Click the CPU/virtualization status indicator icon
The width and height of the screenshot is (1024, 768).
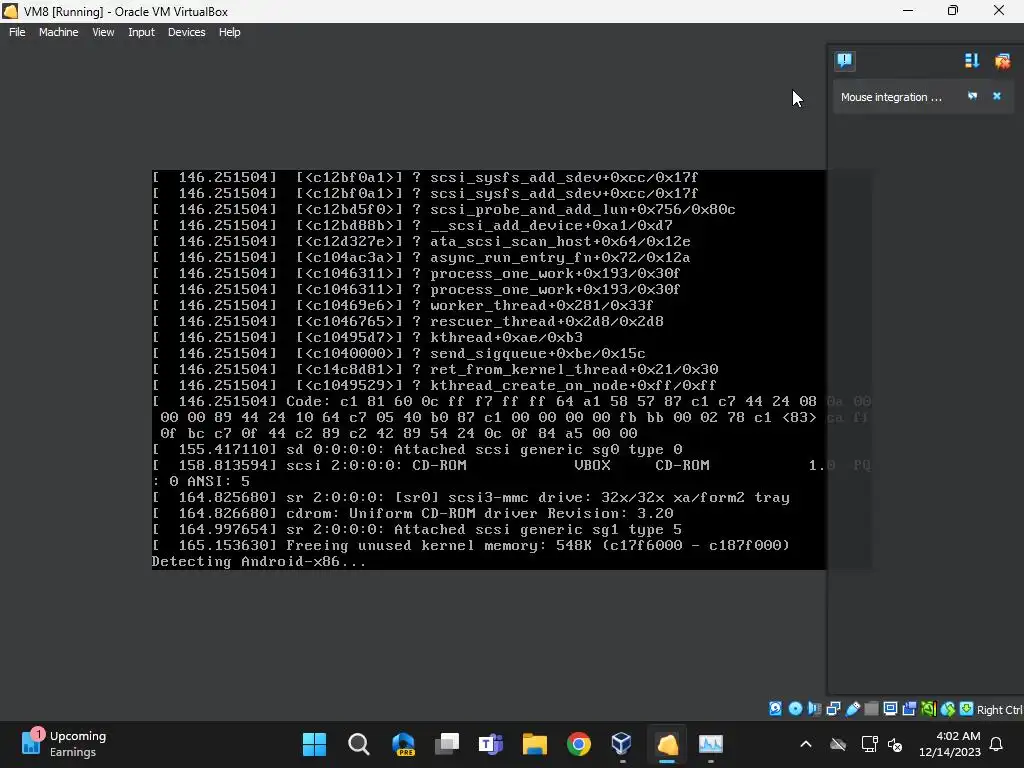pyautogui.click(x=928, y=709)
